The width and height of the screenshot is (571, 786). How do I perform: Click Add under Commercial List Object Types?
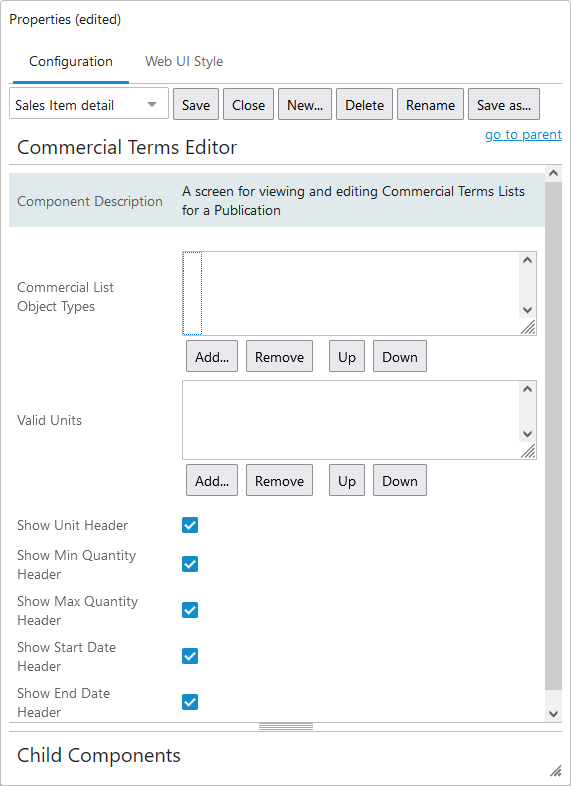click(x=212, y=356)
